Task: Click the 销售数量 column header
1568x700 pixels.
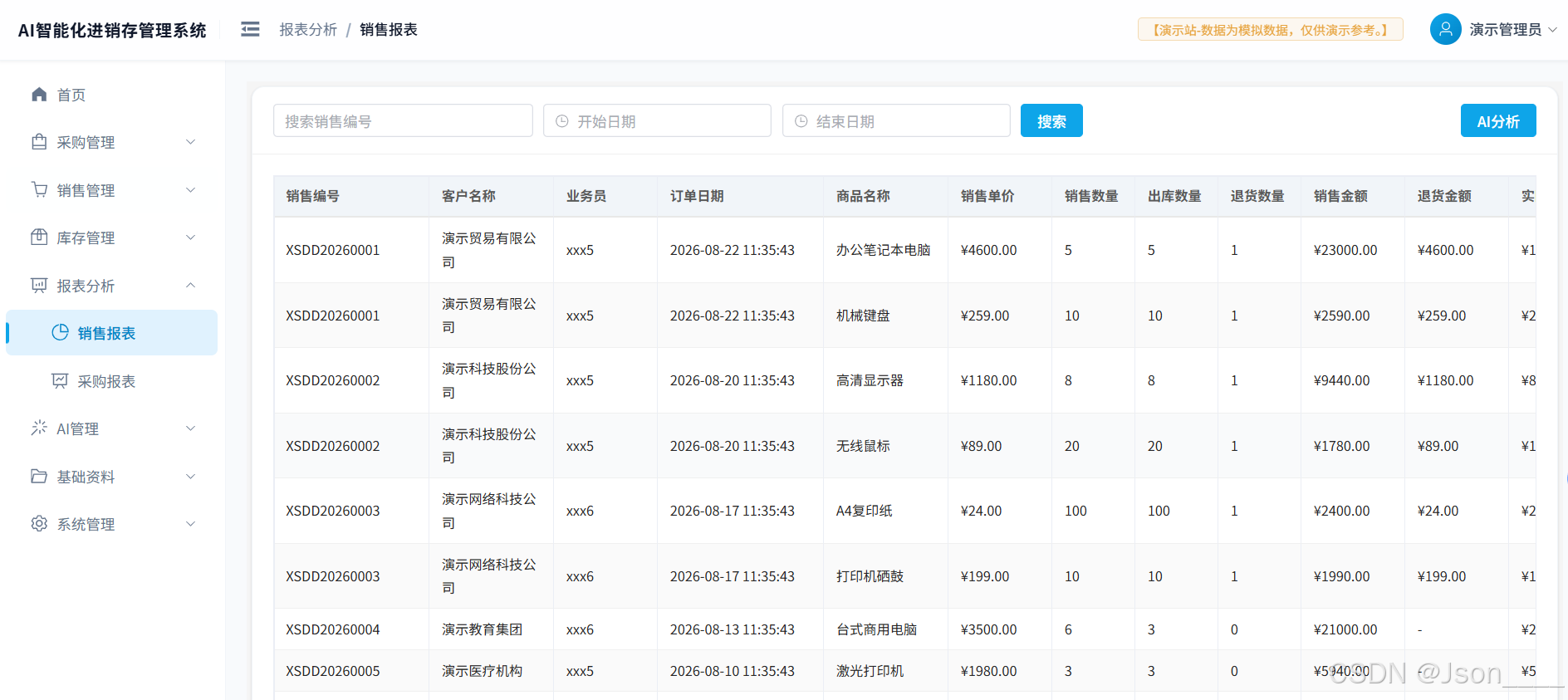Action: point(1091,196)
